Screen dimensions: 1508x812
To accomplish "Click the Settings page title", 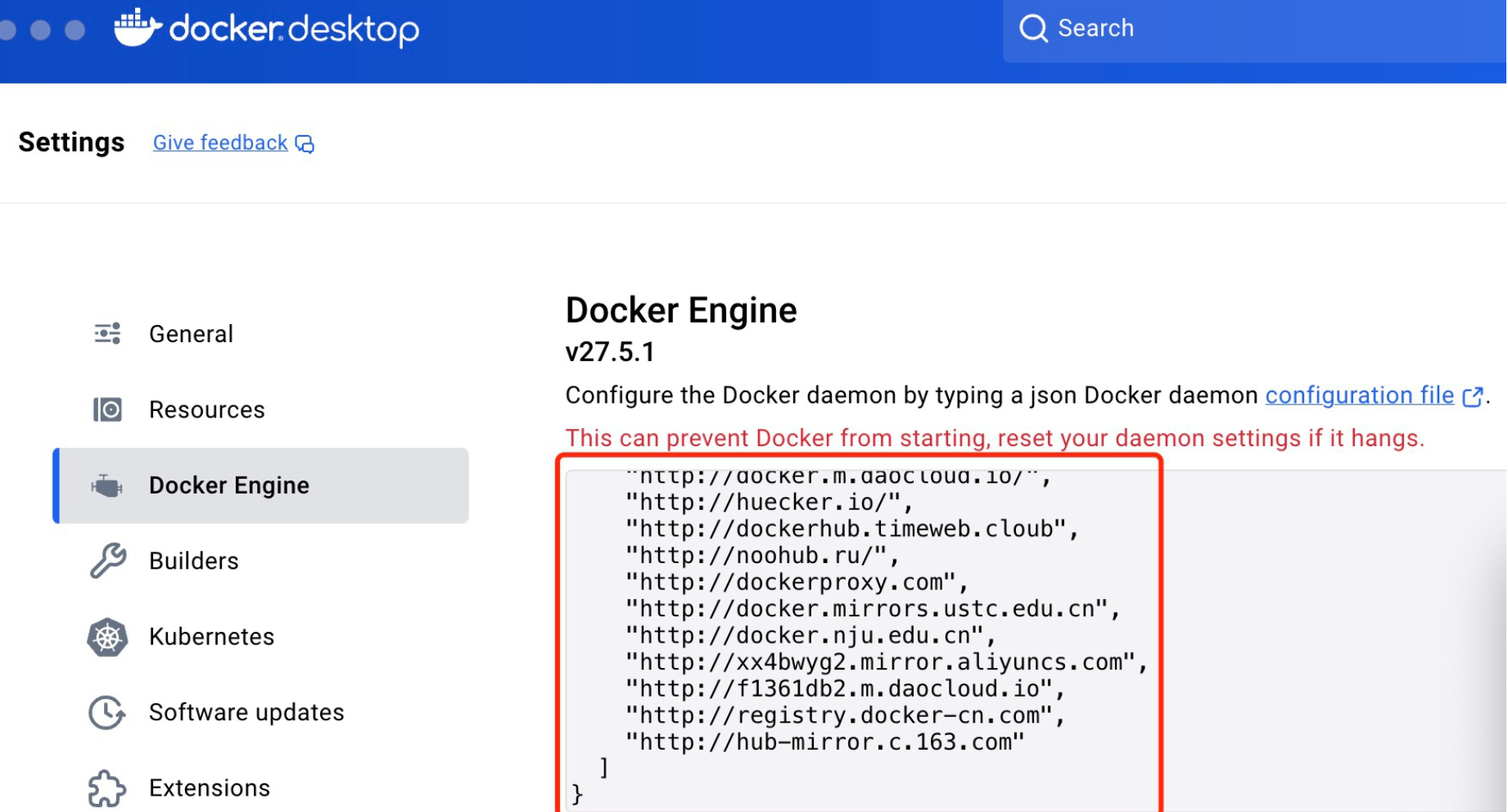I will point(71,142).
